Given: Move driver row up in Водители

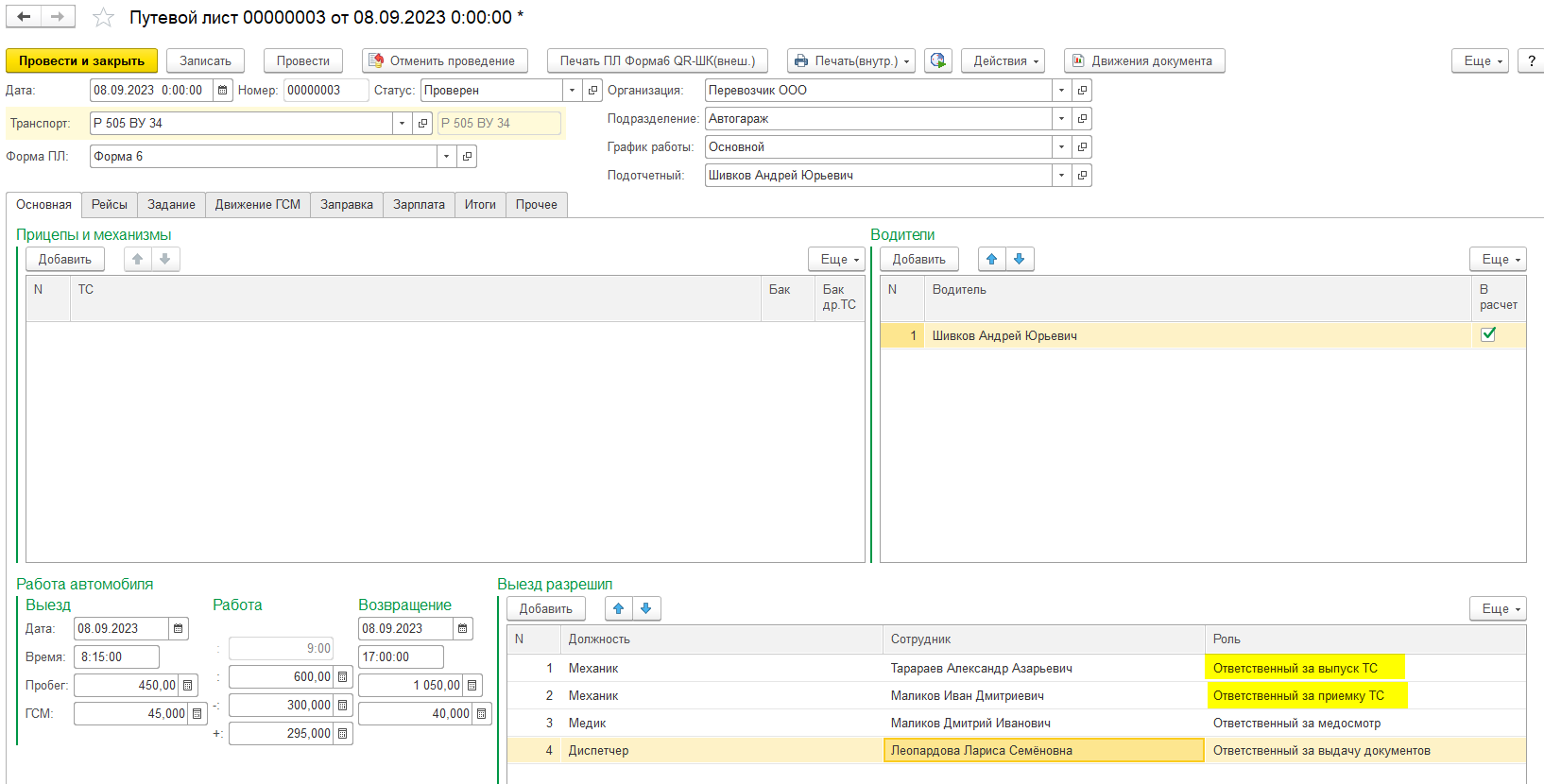Looking at the screenshot, I should [991, 259].
